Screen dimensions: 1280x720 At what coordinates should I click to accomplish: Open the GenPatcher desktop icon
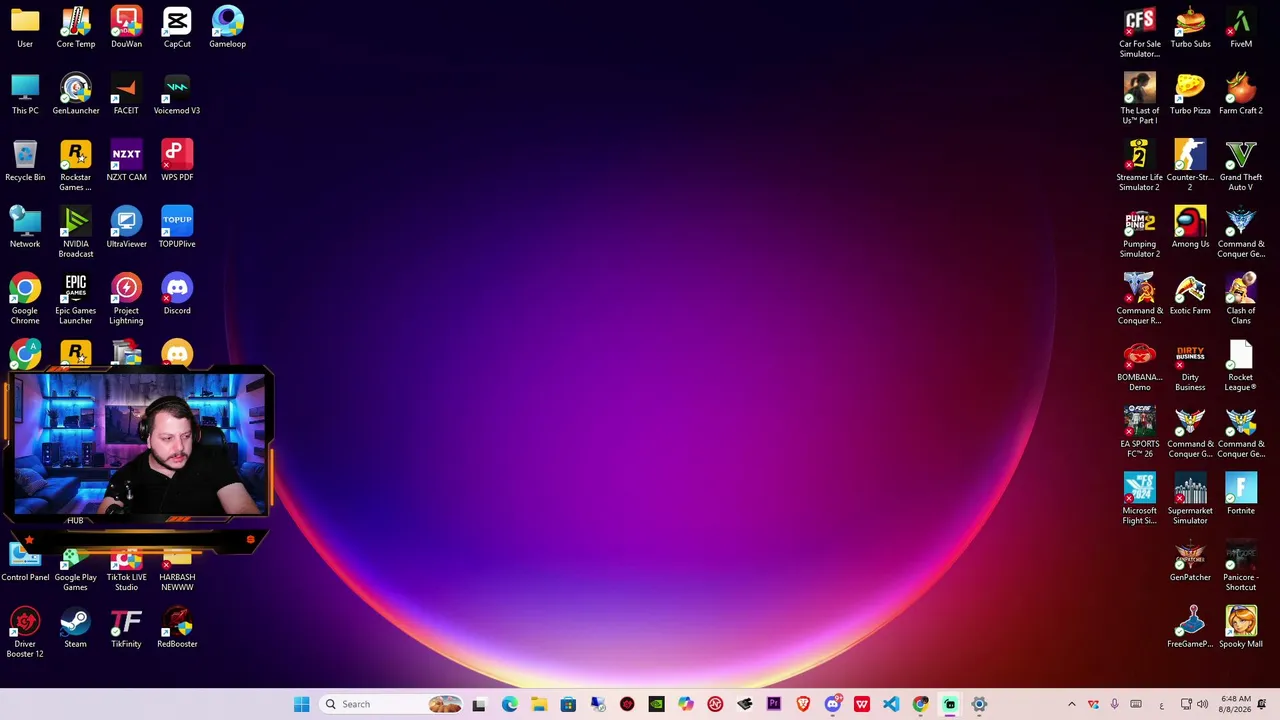click(x=1190, y=561)
